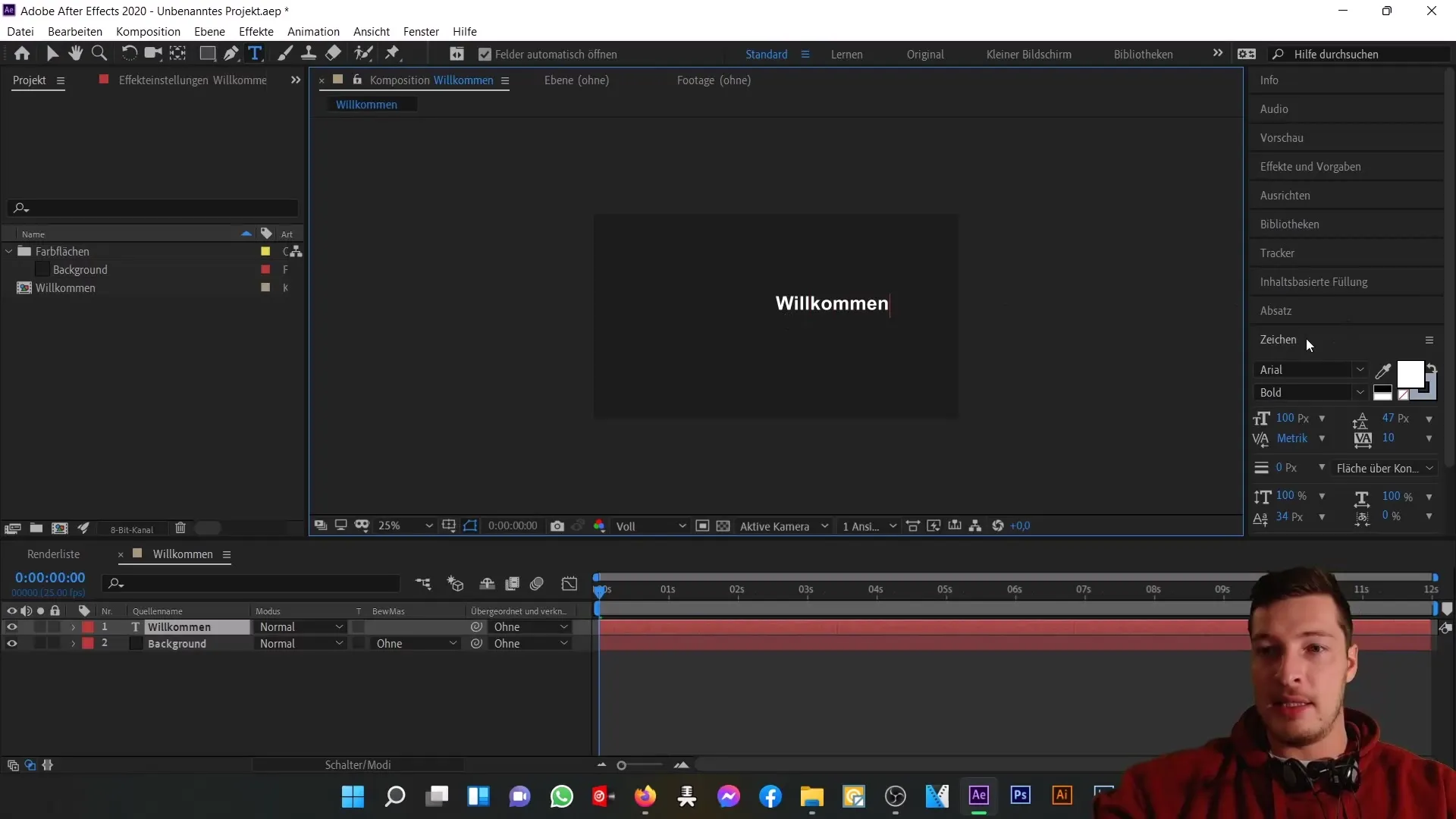The image size is (1456, 819).
Task: Switch to Lernen workspace
Action: [x=846, y=55]
